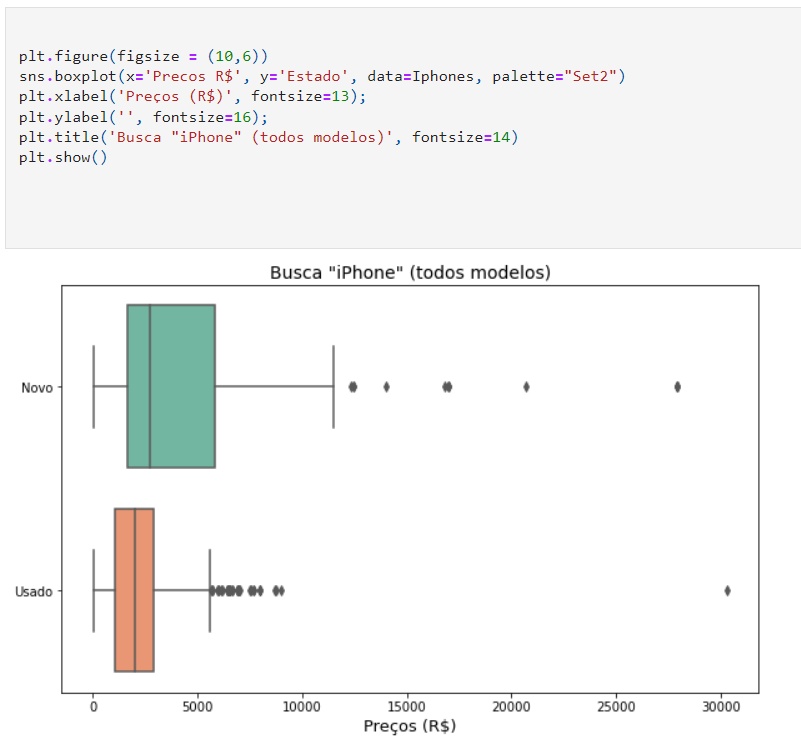Click the 'Usado' y-axis label
This screenshot has width=801, height=752.
34,592
